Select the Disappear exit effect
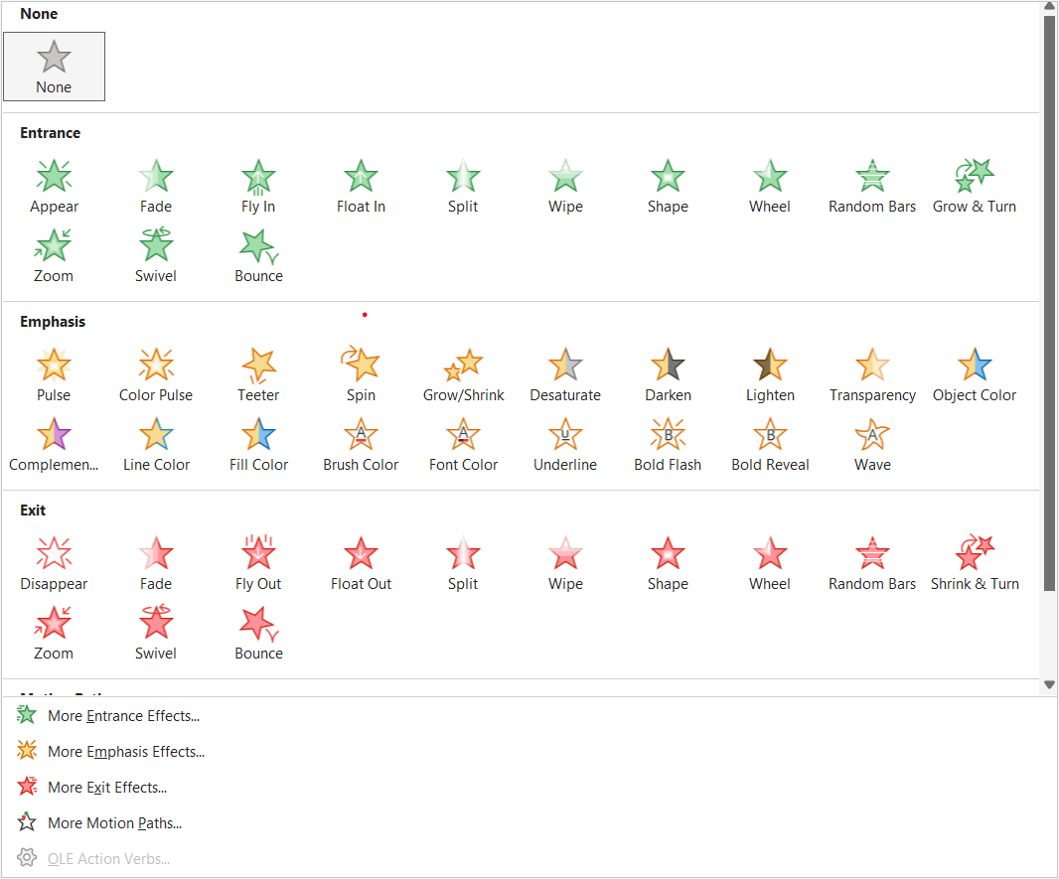1059x879 pixels. pyautogui.click(x=54, y=564)
